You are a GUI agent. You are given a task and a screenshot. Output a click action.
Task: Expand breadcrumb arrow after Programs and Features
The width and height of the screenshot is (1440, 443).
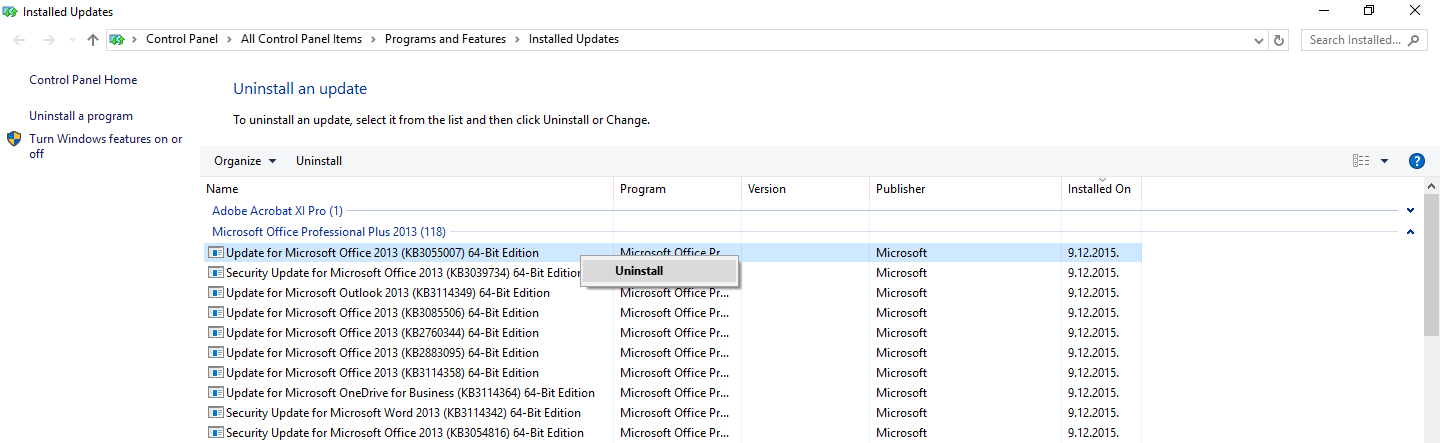click(517, 40)
